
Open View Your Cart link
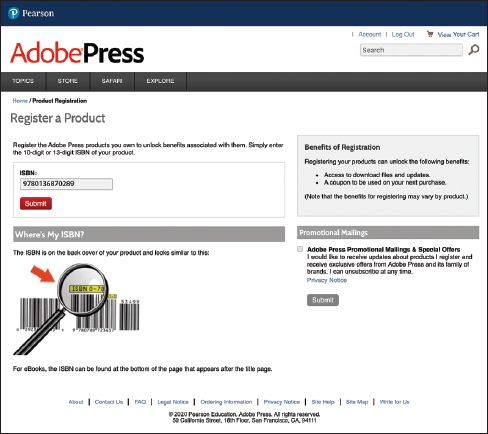click(x=458, y=34)
